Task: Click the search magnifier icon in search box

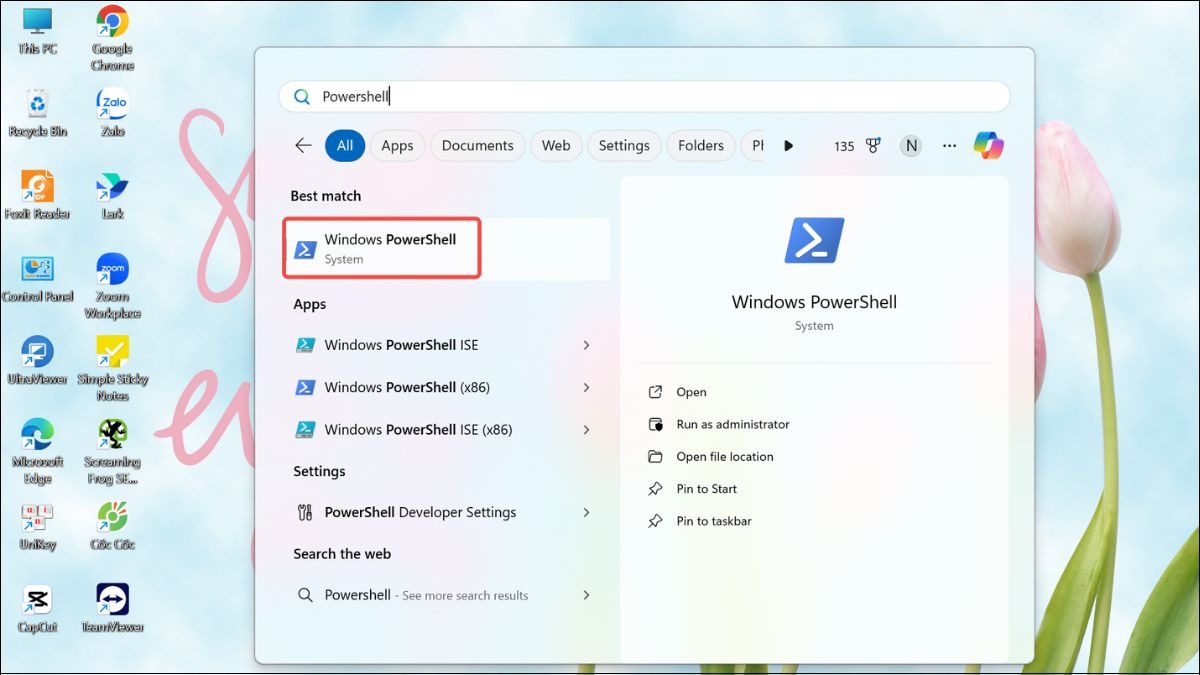Action: (301, 97)
